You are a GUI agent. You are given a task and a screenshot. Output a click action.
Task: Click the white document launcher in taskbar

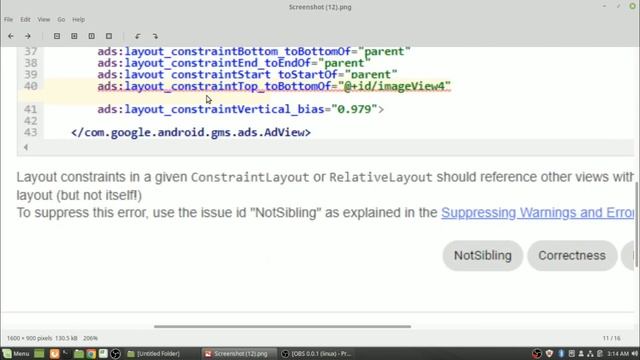pyautogui.click(x=103, y=353)
